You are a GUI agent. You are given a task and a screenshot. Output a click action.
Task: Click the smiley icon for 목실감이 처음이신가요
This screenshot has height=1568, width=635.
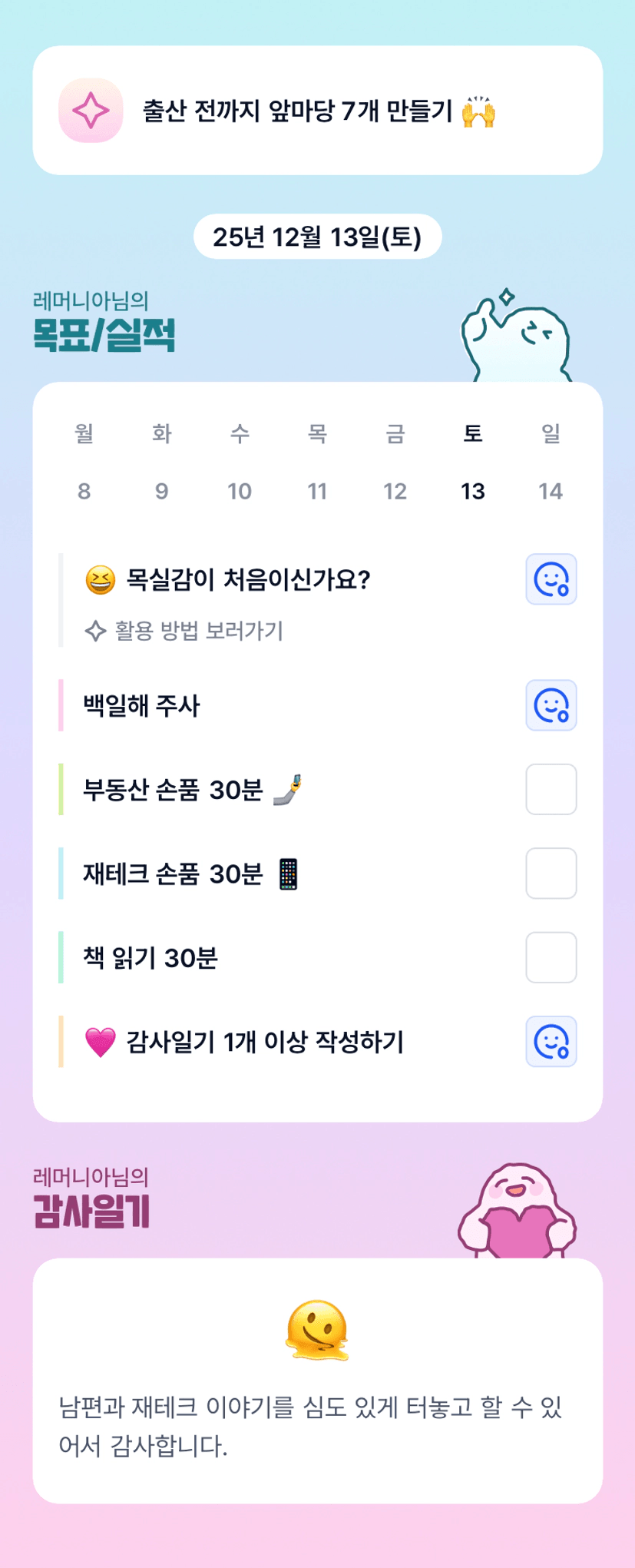click(551, 579)
